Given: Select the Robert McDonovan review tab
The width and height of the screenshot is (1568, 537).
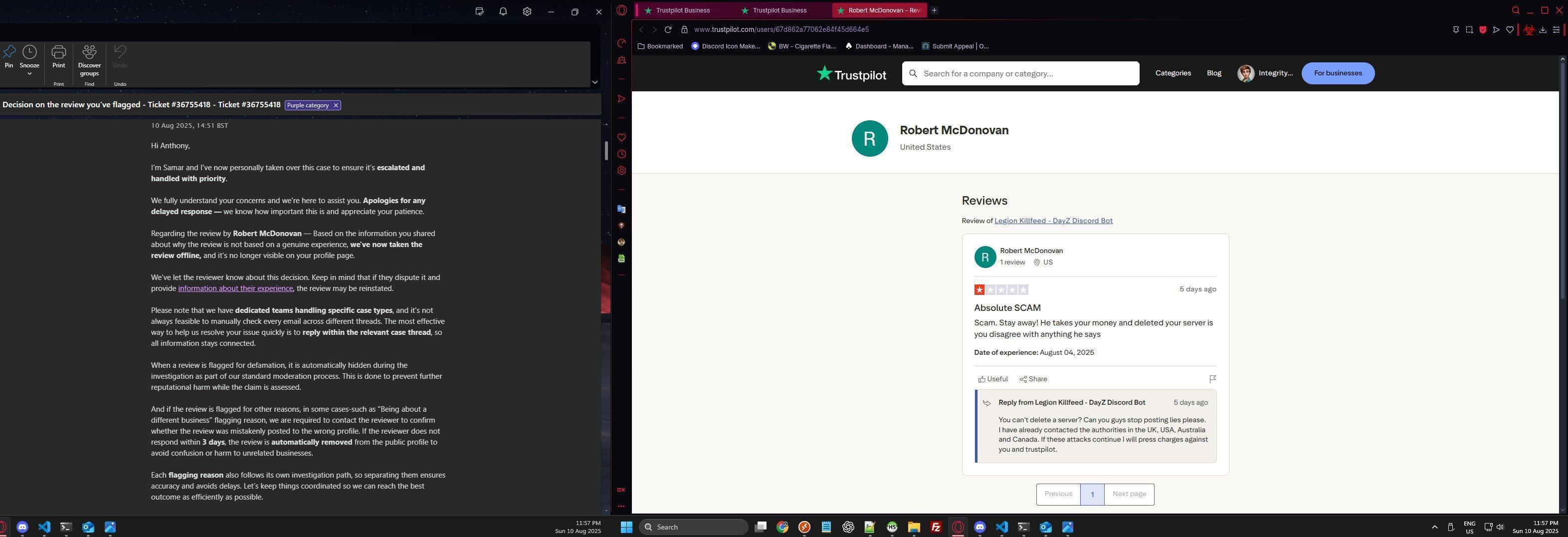Looking at the screenshot, I should click(x=880, y=10).
